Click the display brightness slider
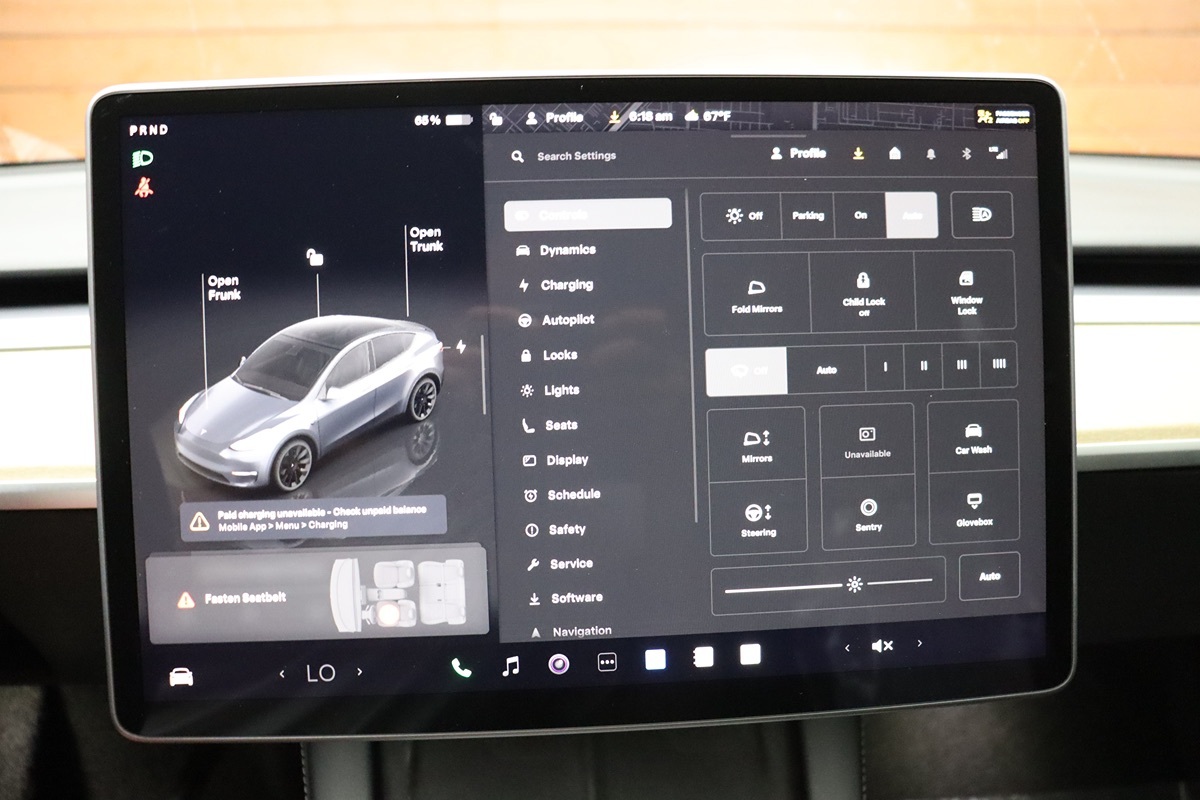 click(x=828, y=585)
